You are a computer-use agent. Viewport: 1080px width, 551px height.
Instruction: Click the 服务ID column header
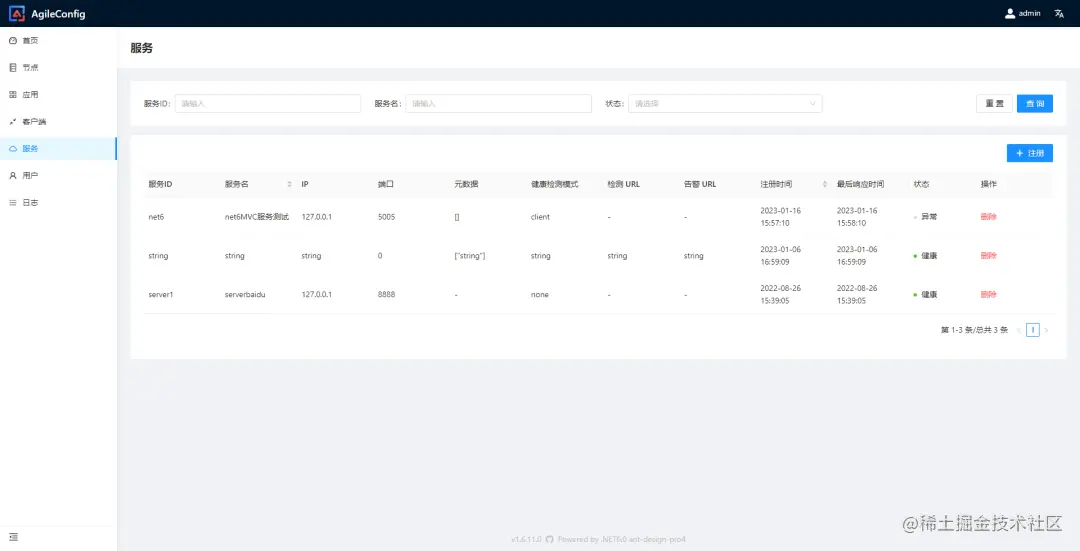[x=160, y=185]
